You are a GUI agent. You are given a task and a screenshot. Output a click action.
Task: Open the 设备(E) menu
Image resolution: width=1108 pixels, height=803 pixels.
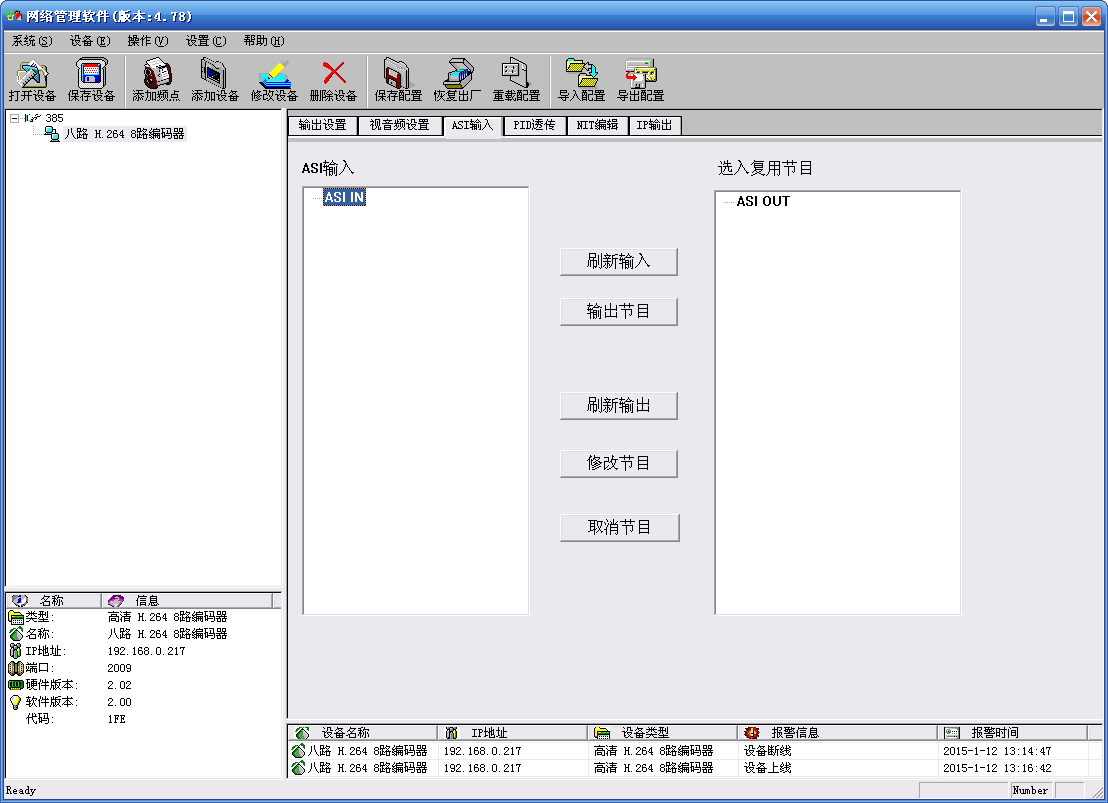[x=90, y=41]
